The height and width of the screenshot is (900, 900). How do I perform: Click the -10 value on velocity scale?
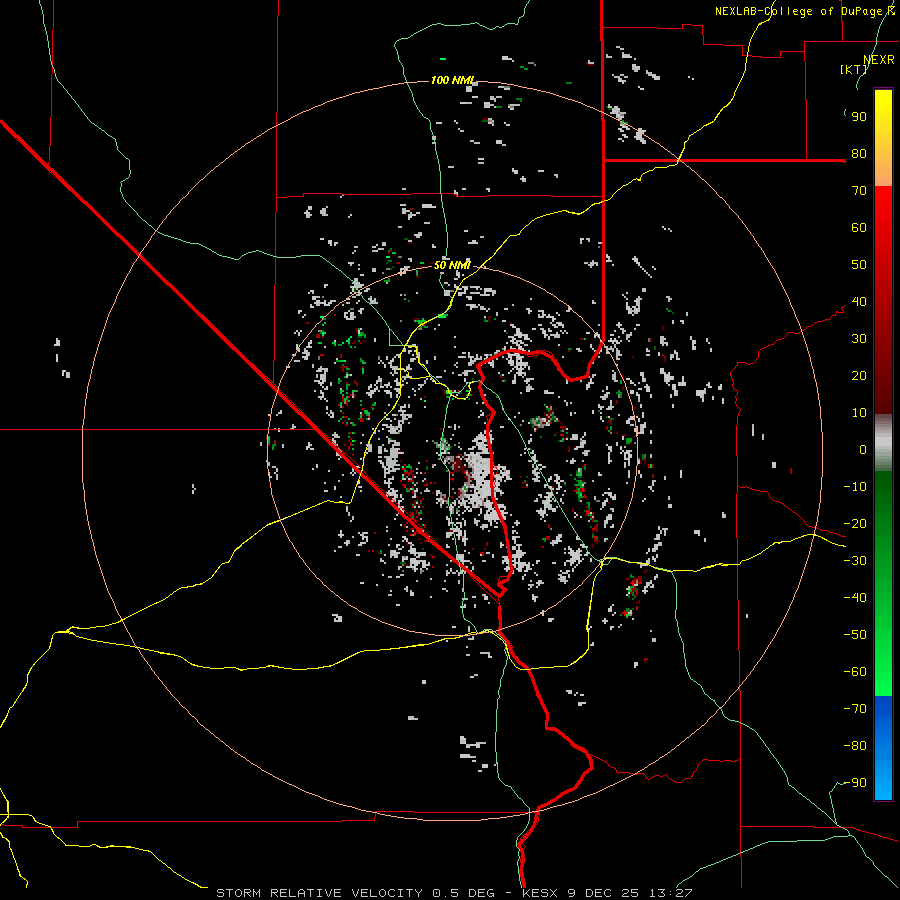pyautogui.click(x=855, y=487)
